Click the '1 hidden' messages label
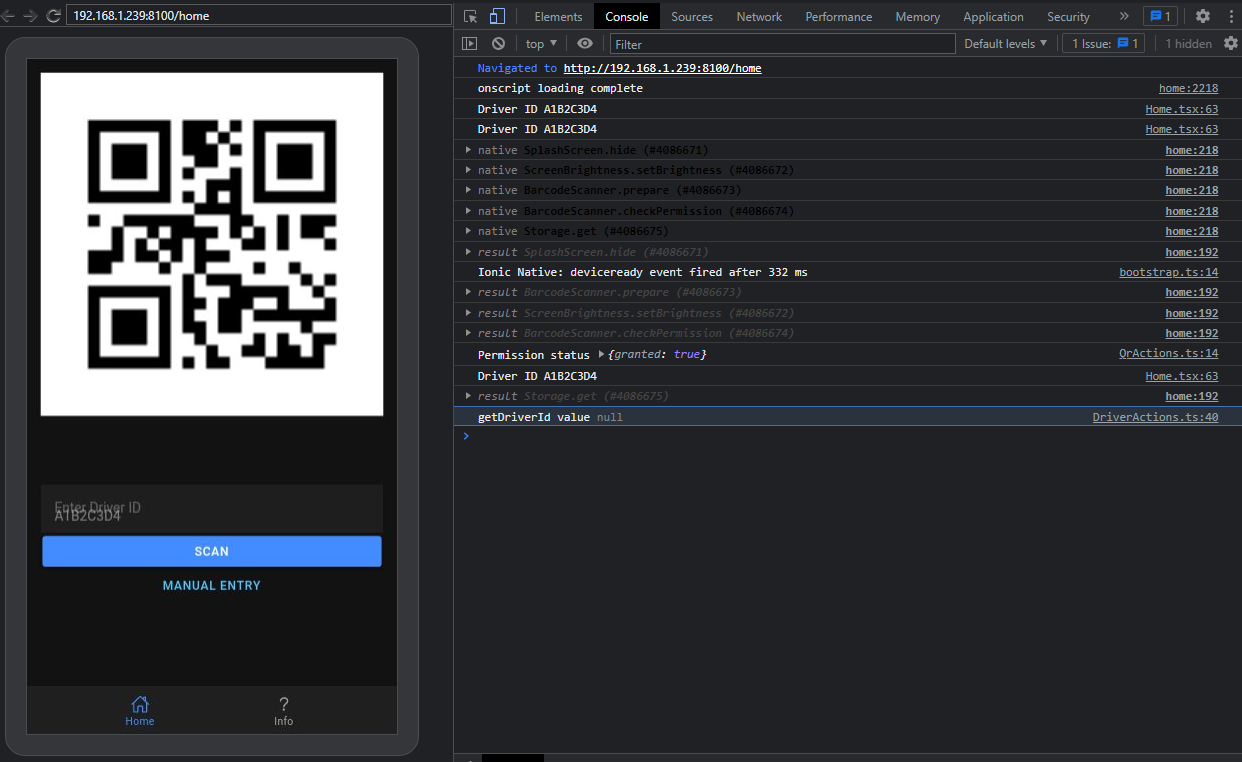The width and height of the screenshot is (1242, 762). (1188, 44)
